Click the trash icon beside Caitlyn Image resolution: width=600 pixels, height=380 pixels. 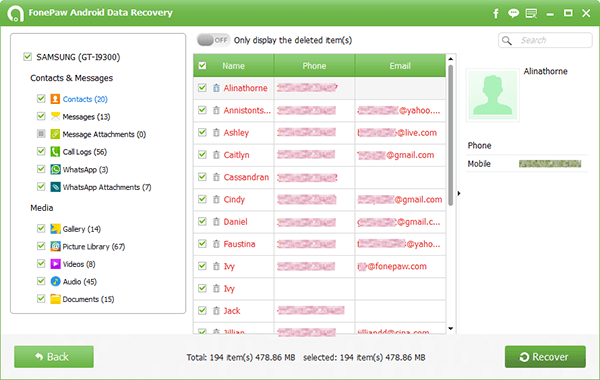pyautogui.click(x=216, y=155)
